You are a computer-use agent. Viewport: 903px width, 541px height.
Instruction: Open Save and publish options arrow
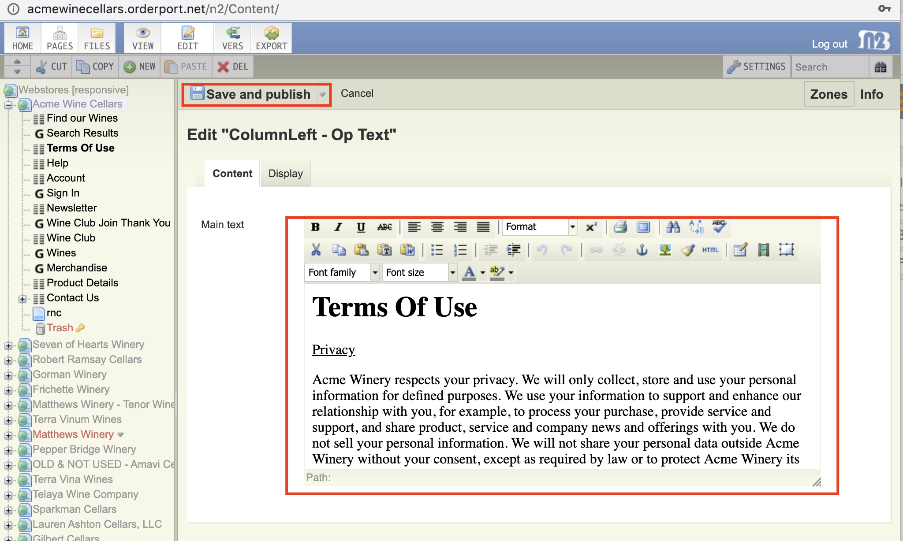pyautogui.click(x=322, y=94)
